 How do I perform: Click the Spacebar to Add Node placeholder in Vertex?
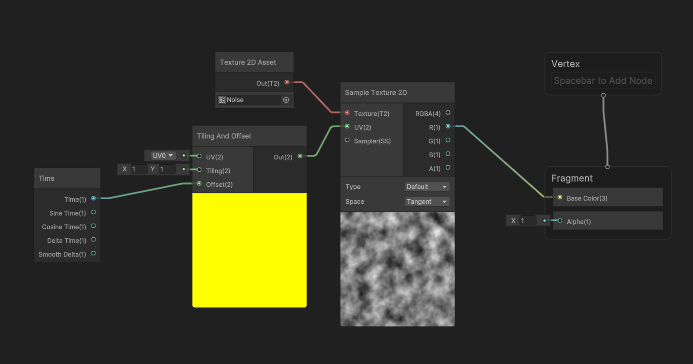point(603,81)
